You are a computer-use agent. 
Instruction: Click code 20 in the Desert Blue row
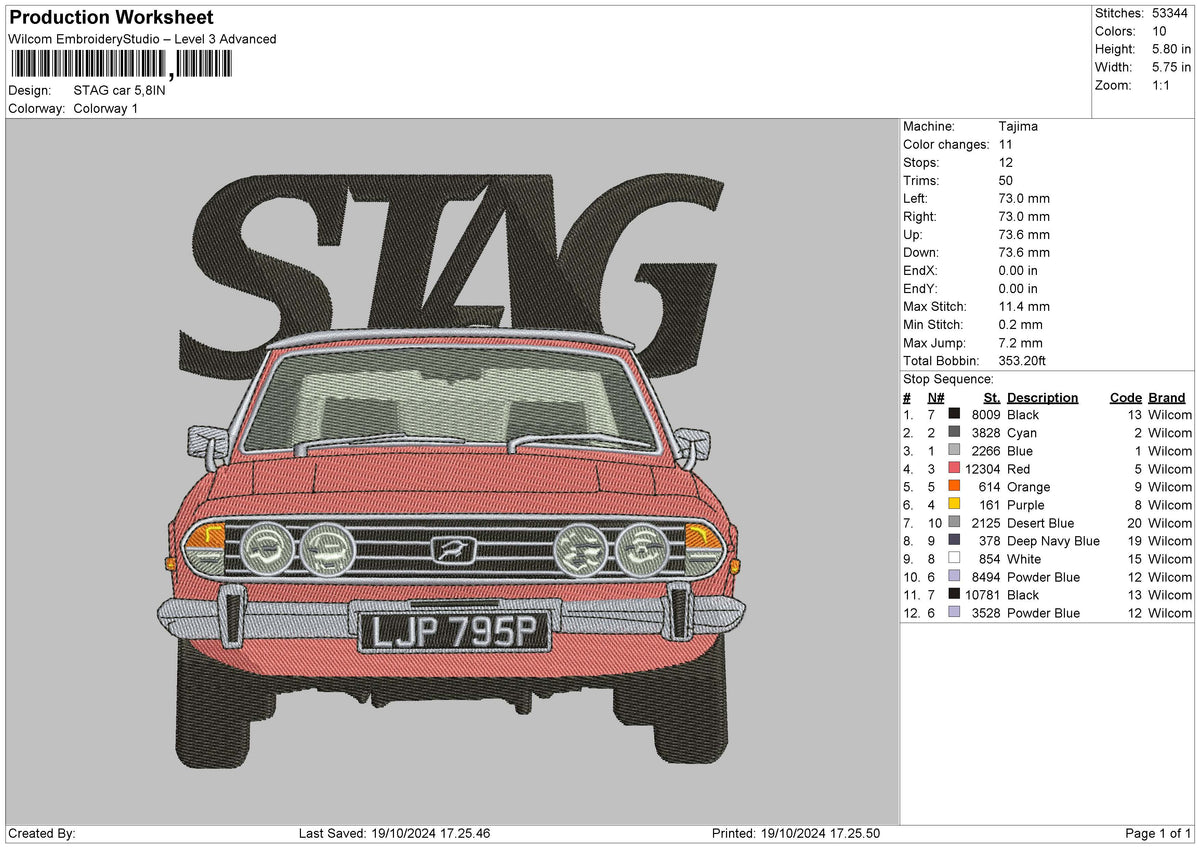click(1135, 523)
